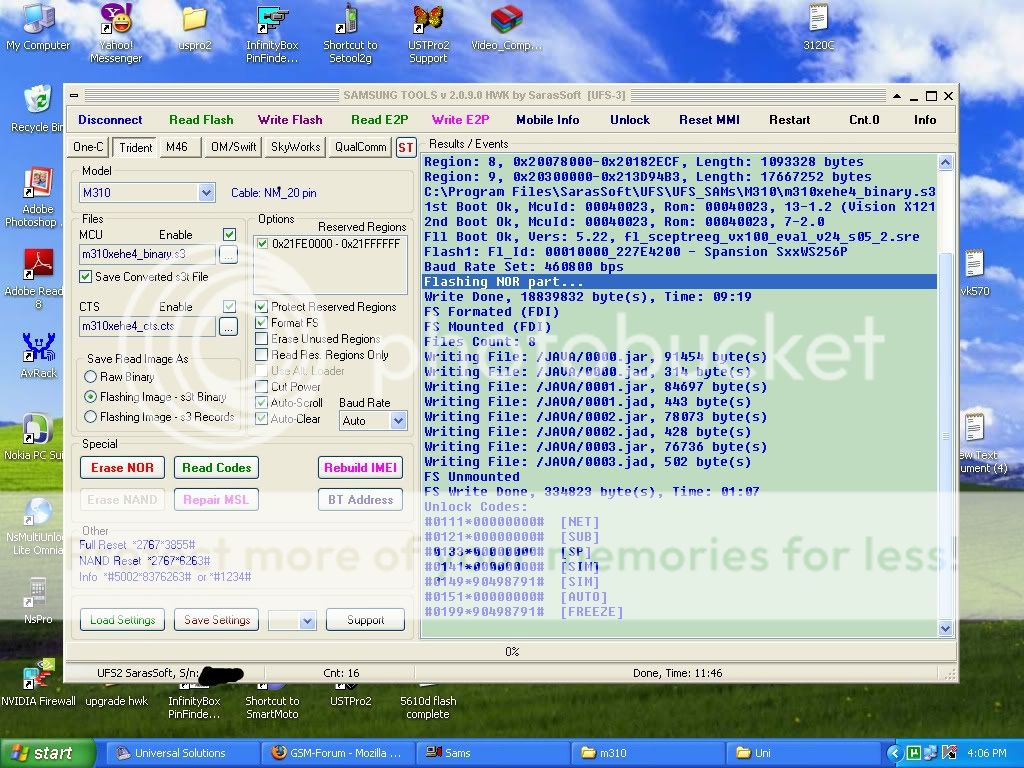Switch to the QualComm tab
1024x768 pixels.
point(360,147)
